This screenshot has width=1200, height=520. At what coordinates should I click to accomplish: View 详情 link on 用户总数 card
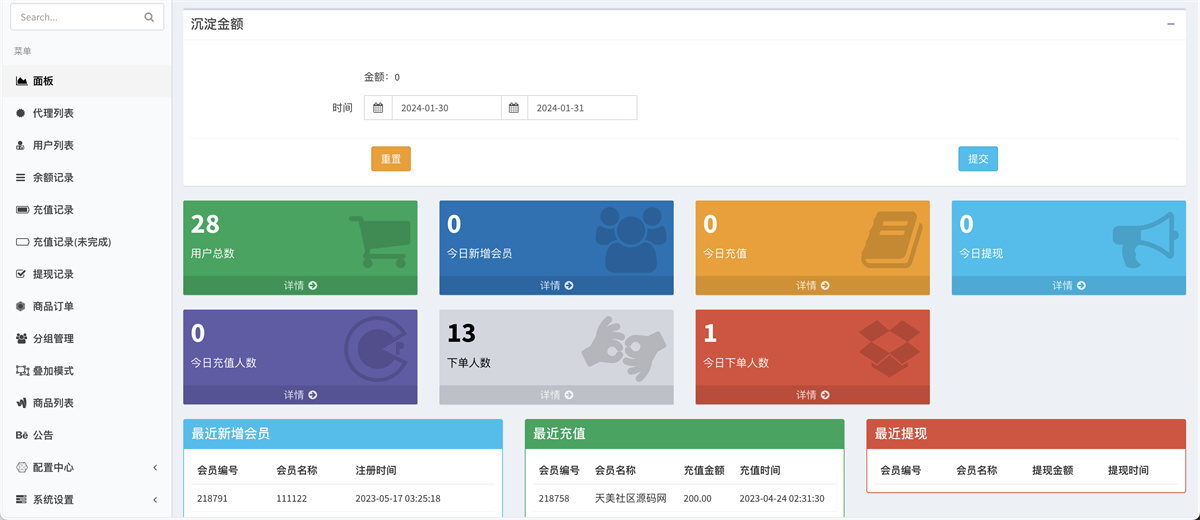[300, 286]
